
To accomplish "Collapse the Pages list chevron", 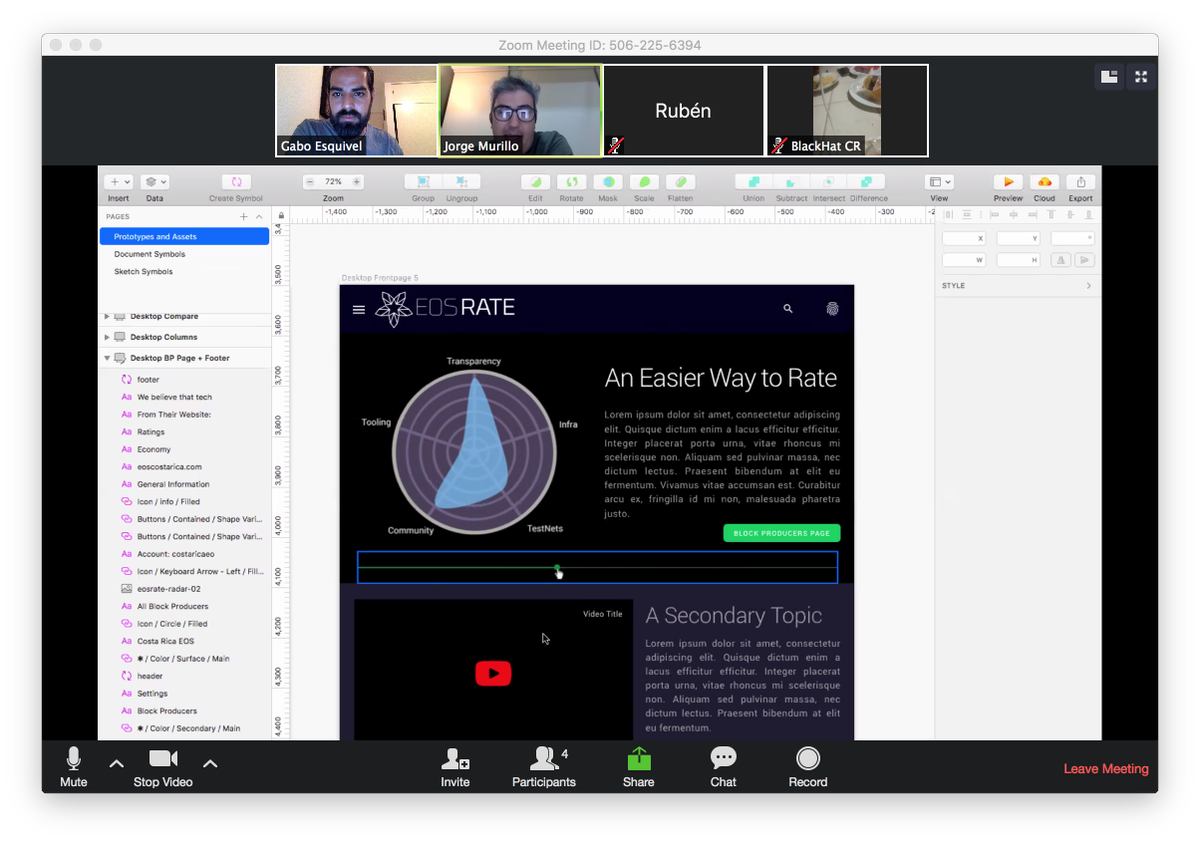I will point(259,216).
